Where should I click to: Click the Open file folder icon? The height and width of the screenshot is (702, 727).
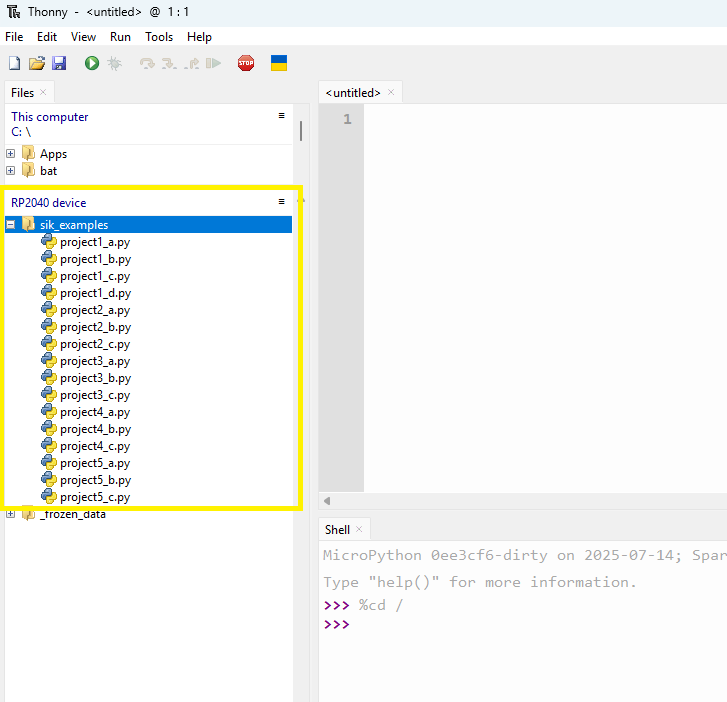point(36,63)
